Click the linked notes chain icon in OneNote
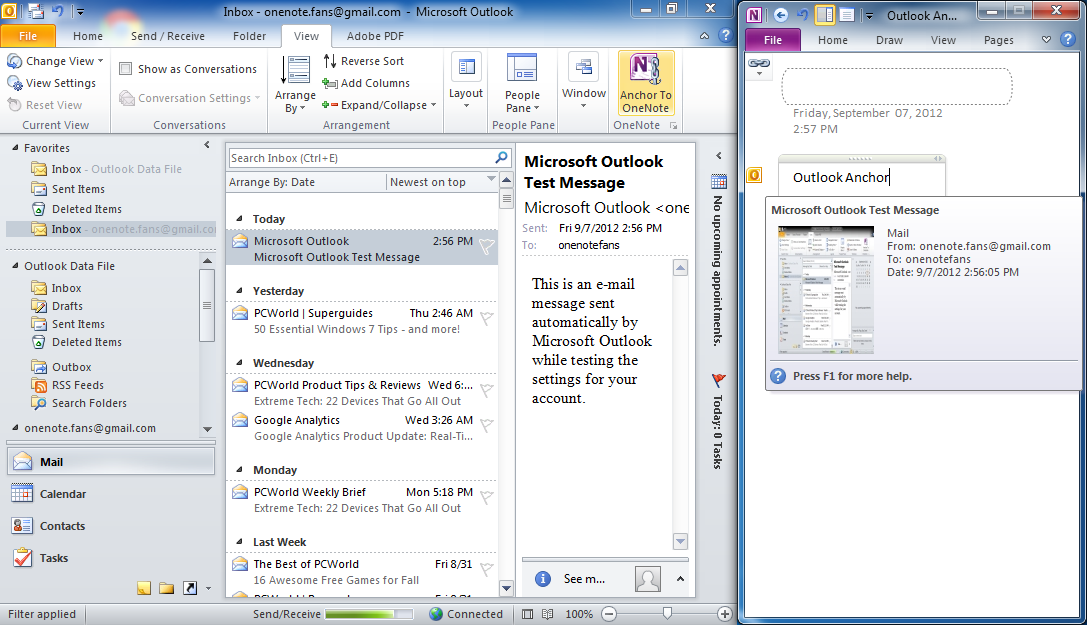This screenshot has height=625, width=1087. coord(759,64)
